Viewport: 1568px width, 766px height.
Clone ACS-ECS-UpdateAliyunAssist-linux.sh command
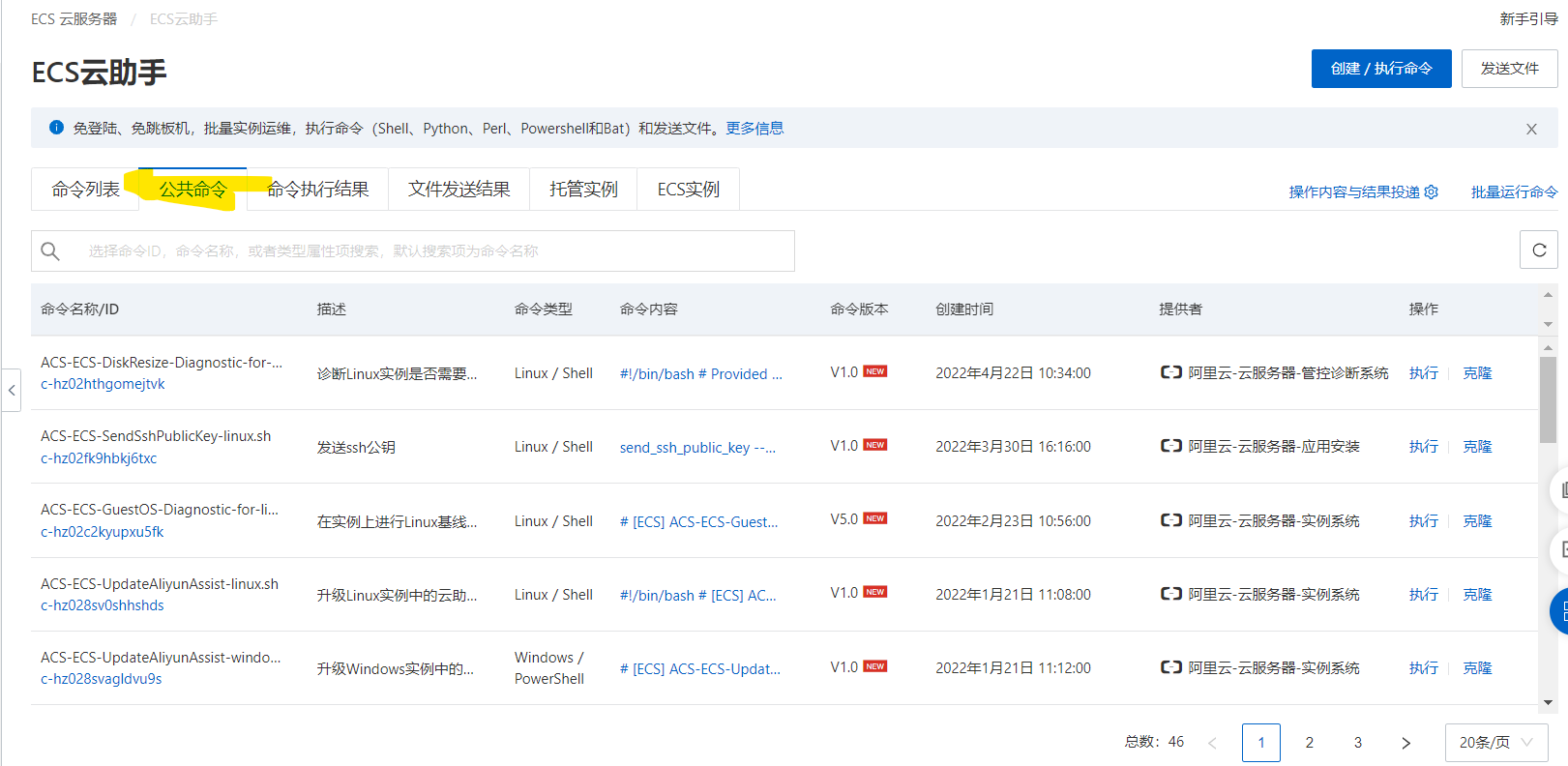[x=1477, y=595]
